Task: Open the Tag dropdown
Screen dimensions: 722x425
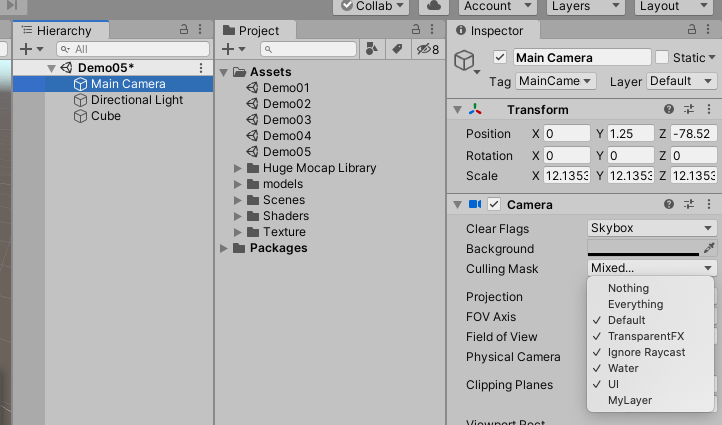Action: (555, 81)
